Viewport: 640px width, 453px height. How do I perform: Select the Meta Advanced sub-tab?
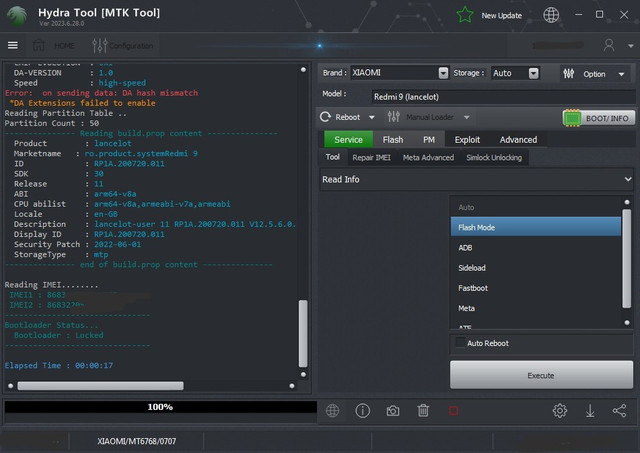pyautogui.click(x=428, y=158)
